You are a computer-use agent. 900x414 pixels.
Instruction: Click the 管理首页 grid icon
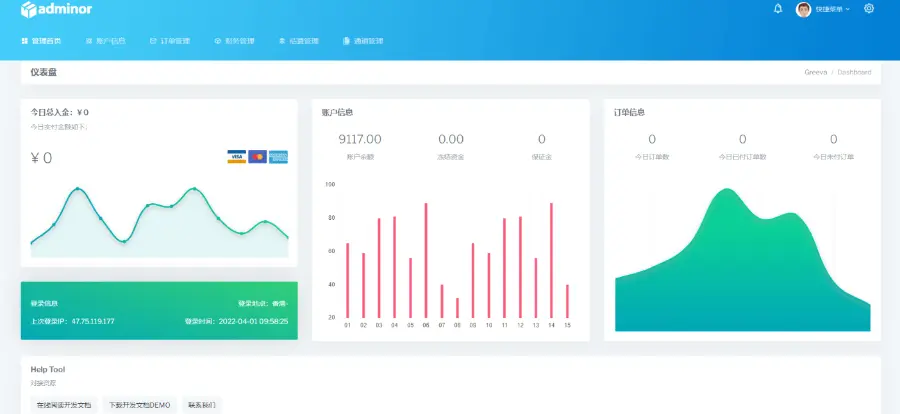[24, 41]
